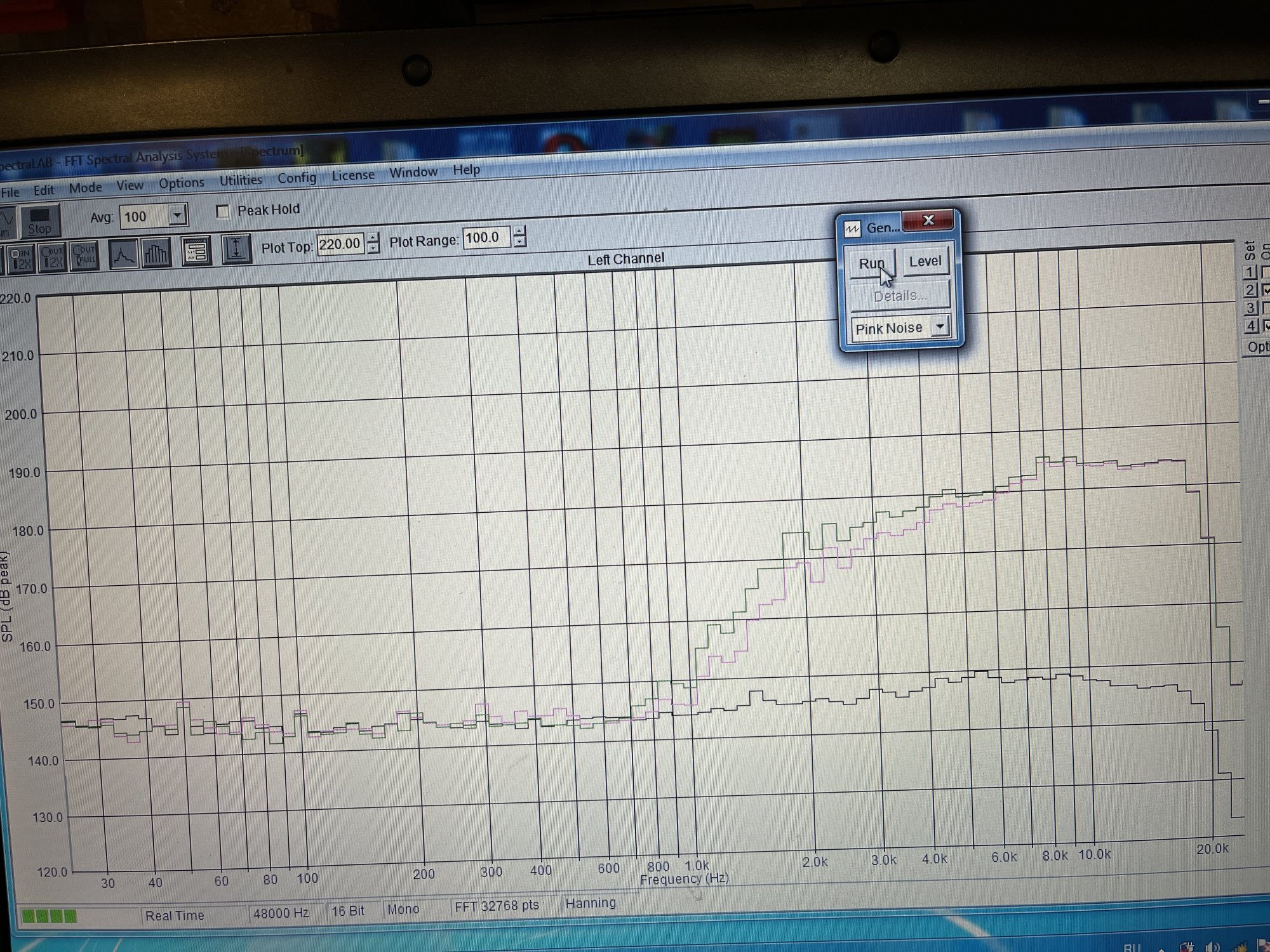The width and height of the screenshot is (1270, 952).
Task: Expand the Pink Noise signal dropdown
Action: tap(940, 326)
